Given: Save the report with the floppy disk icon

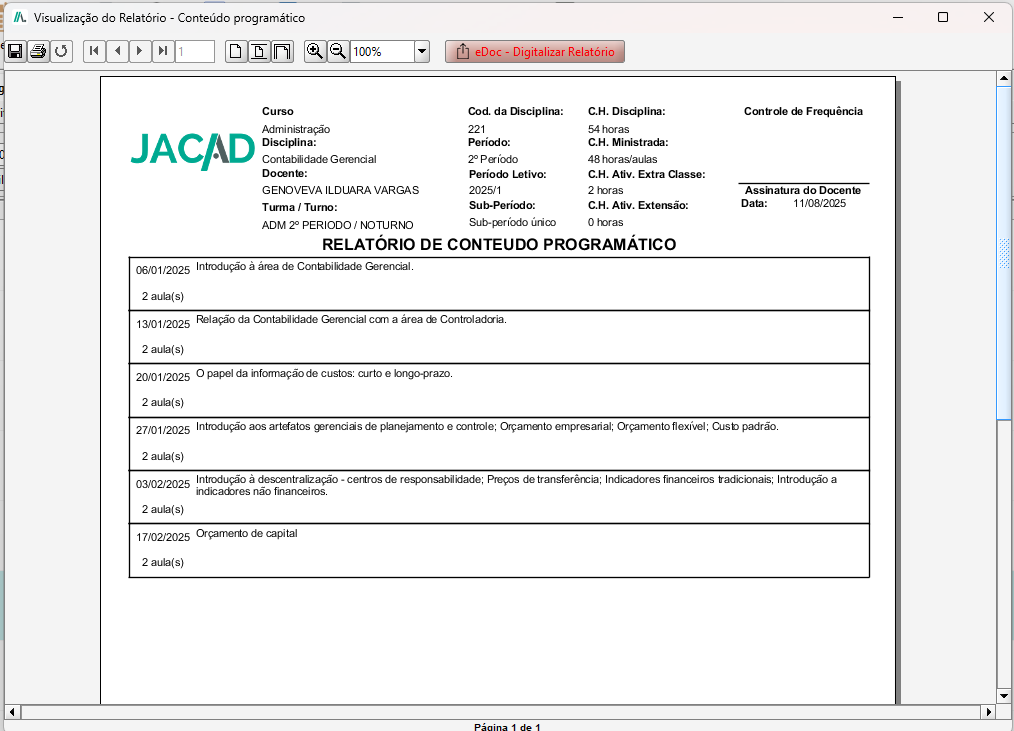Looking at the screenshot, I should click(x=16, y=51).
